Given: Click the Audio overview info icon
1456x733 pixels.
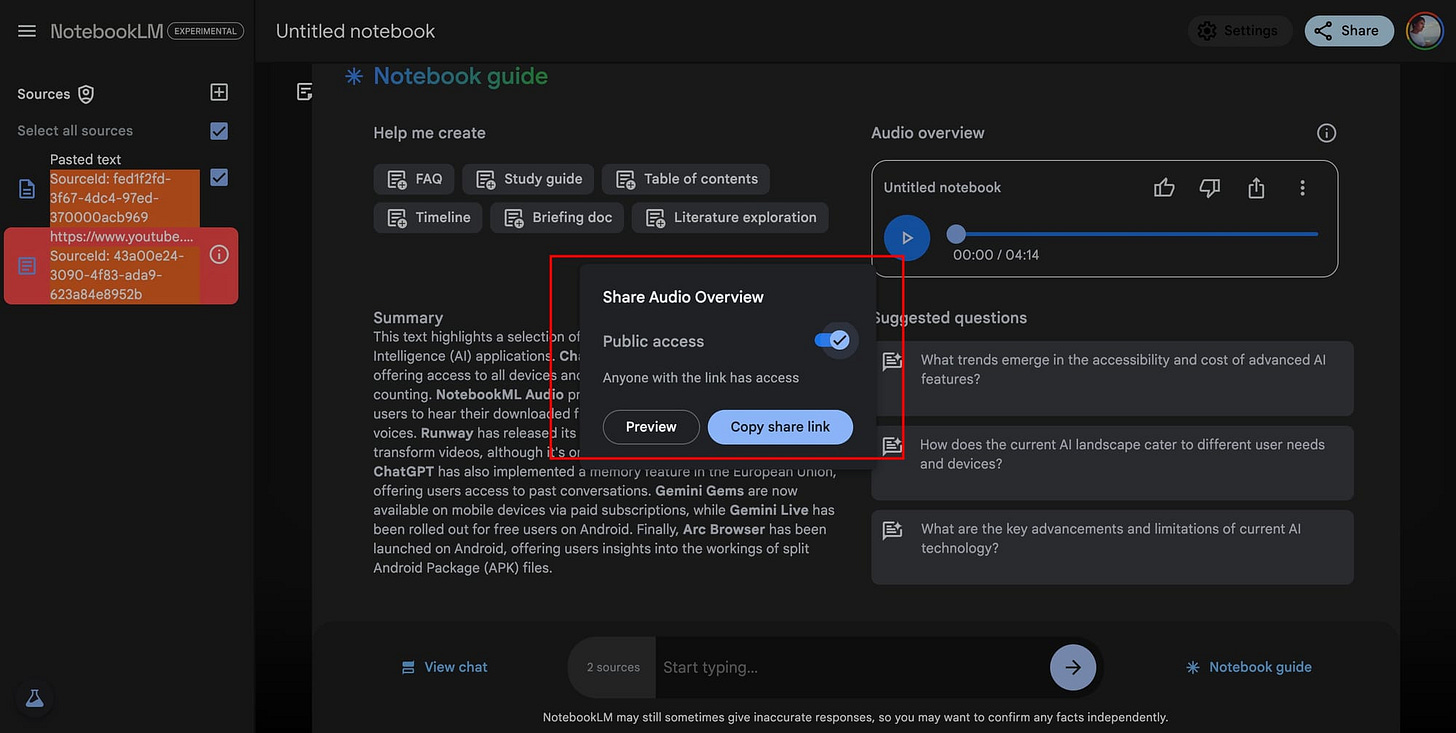Looking at the screenshot, I should click(1326, 133).
